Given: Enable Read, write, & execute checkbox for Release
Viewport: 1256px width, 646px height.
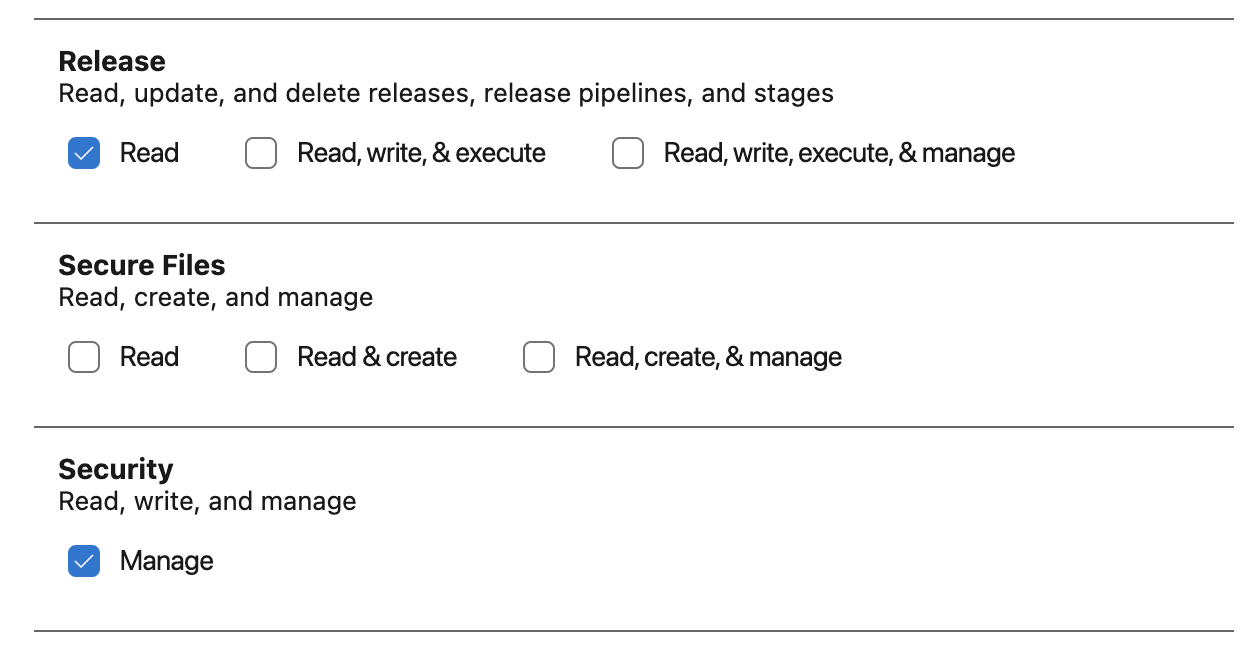Looking at the screenshot, I should 261,153.
